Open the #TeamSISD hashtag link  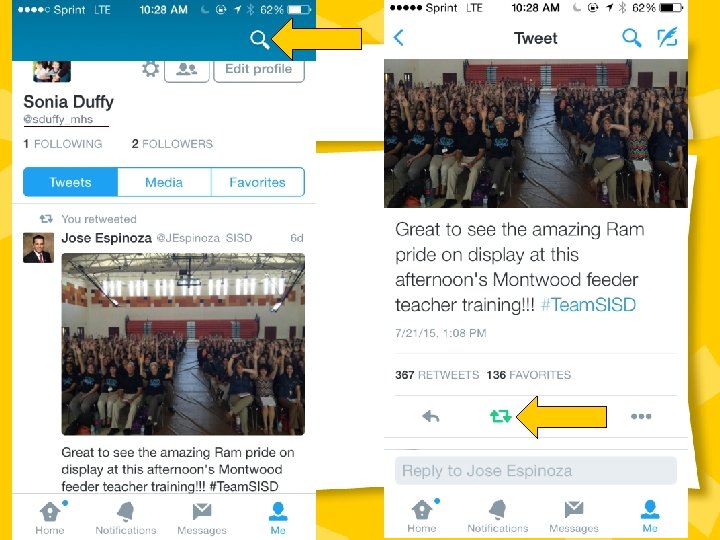point(588,304)
